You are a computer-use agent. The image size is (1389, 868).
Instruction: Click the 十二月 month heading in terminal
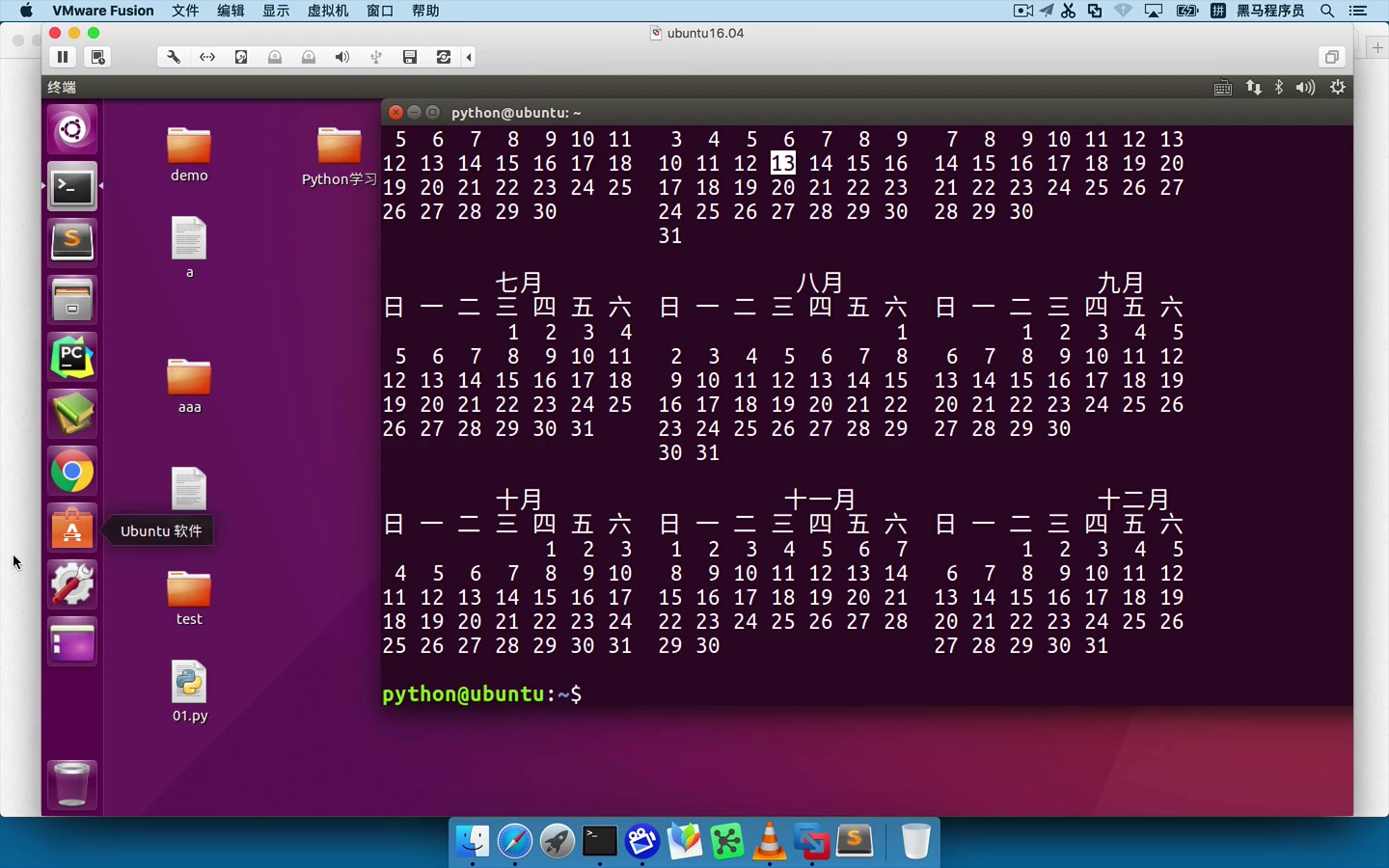[x=1133, y=500]
